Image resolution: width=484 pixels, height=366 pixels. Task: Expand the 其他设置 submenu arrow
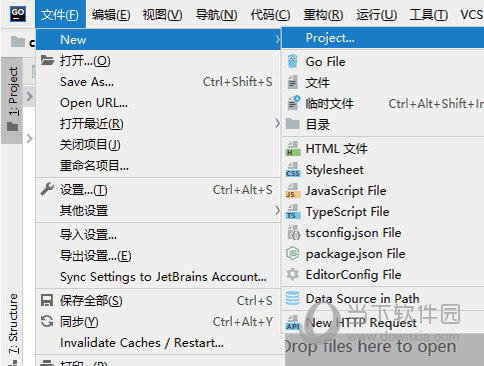point(277,210)
